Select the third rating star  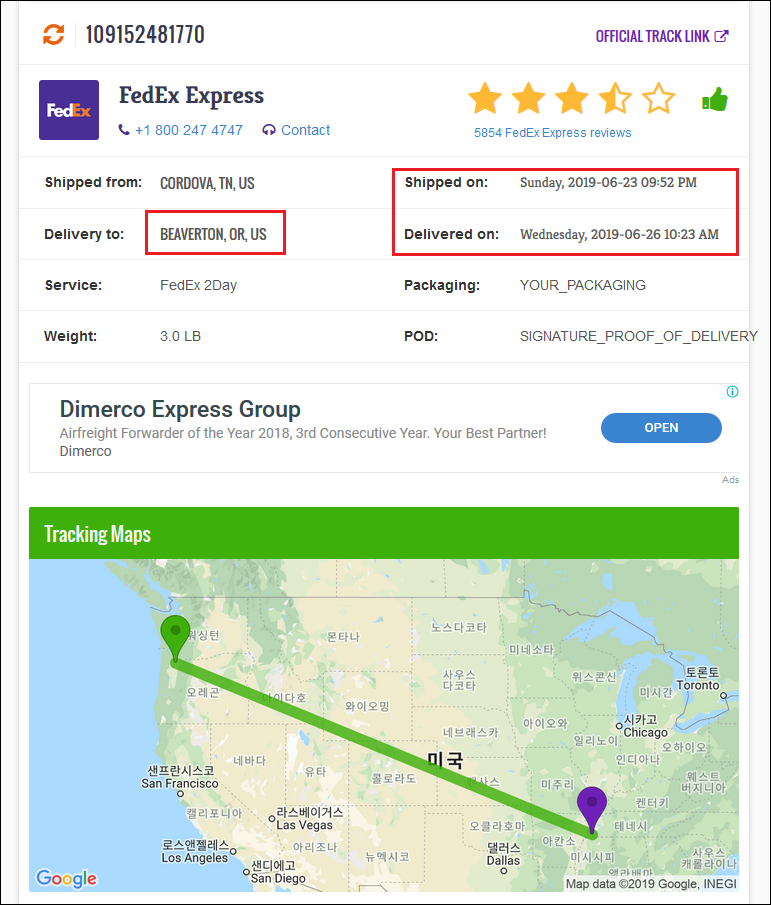(x=572, y=99)
